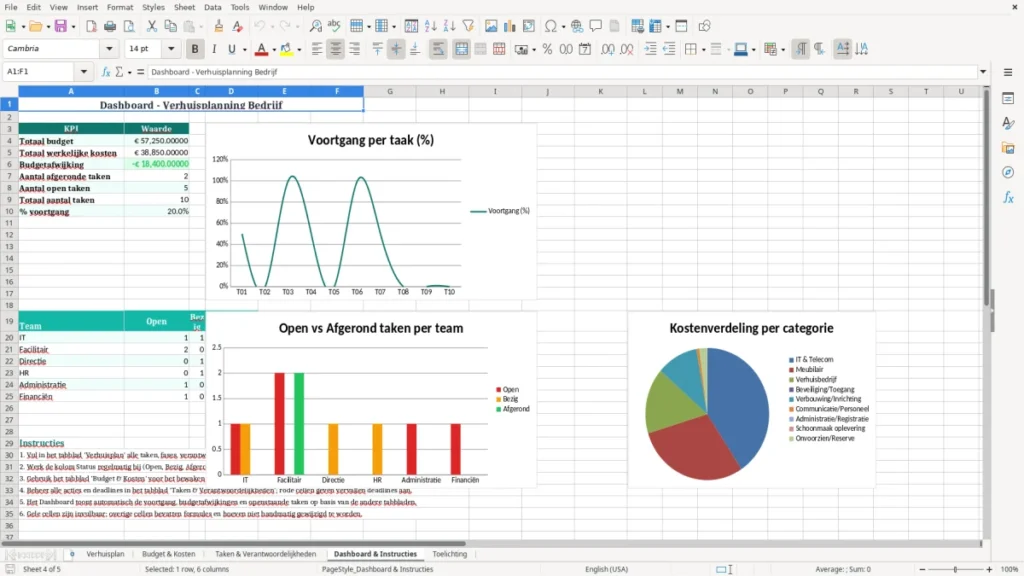
Task: Open the Function Wizard
Action: pos(106,72)
